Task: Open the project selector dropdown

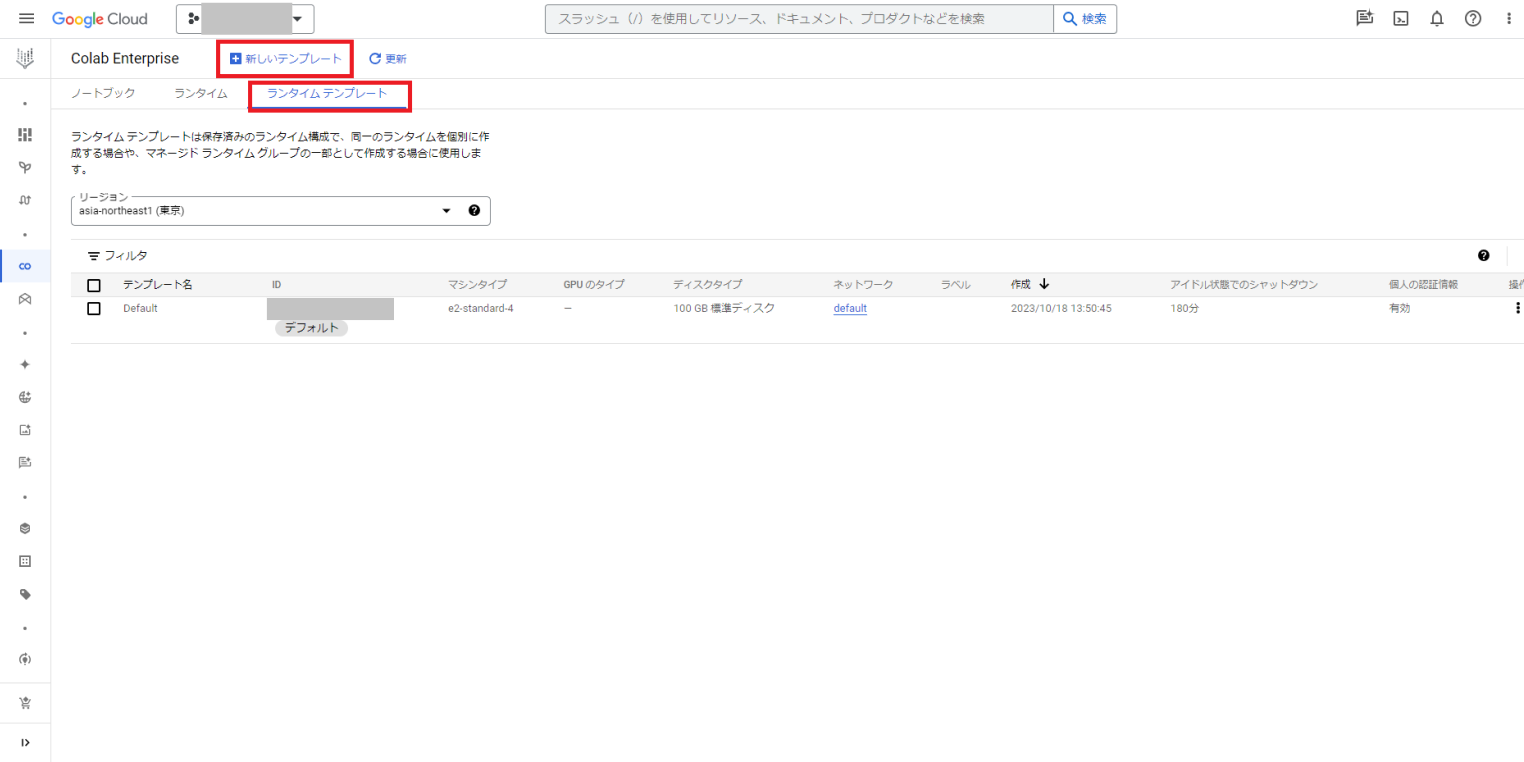Action: (x=245, y=19)
